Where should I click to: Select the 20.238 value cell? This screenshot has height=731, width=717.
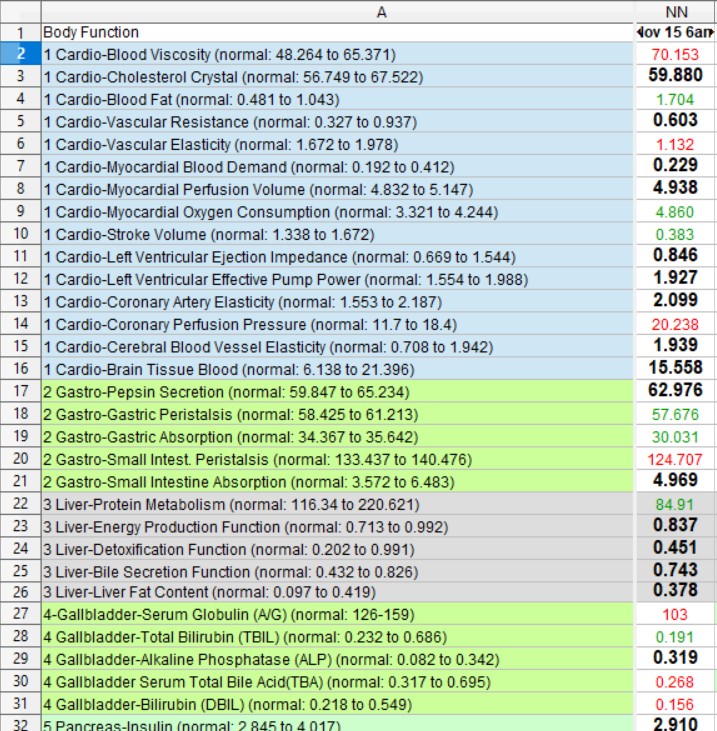(675, 324)
